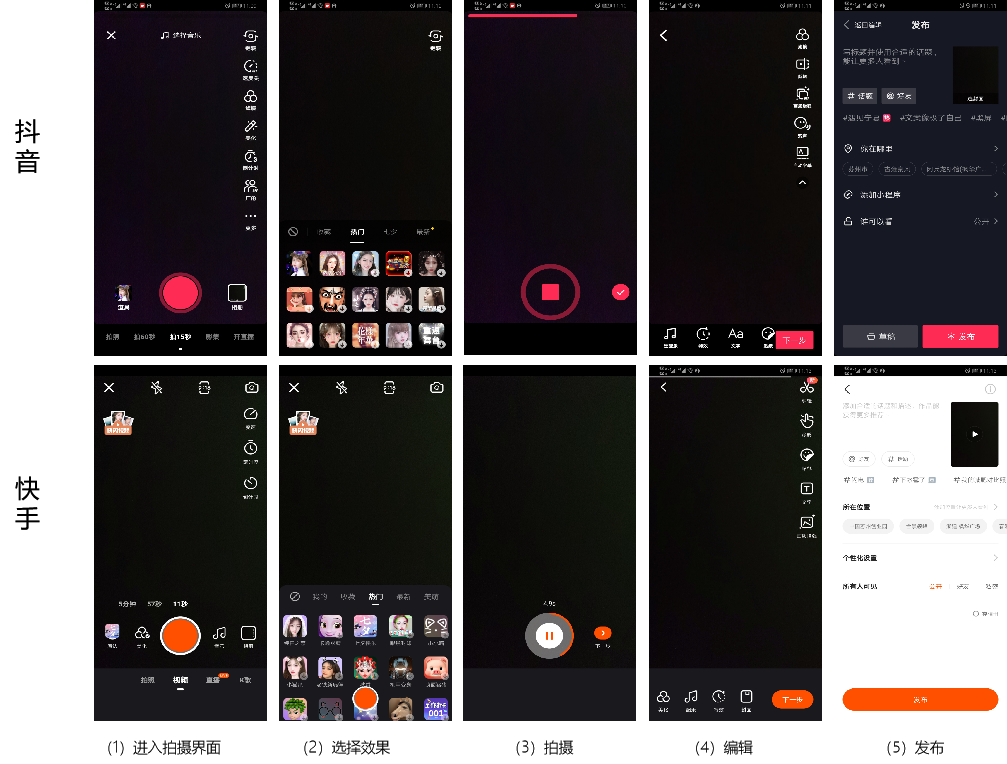Select the orange 公开 visibility option in Kuaishou
The width and height of the screenshot is (1007, 764).
click(x=936, y=586)
